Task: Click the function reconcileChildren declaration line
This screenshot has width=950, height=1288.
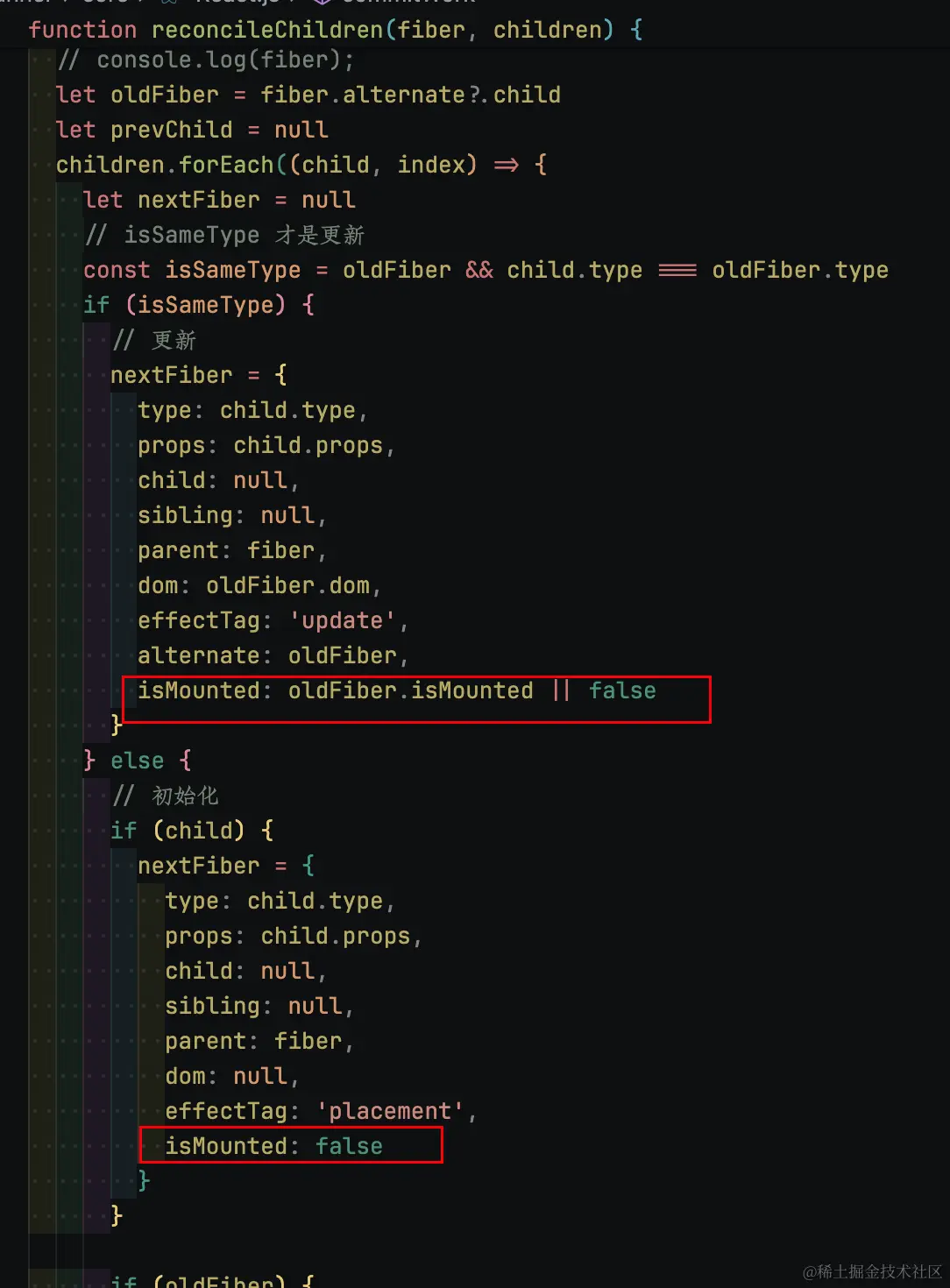Action: 336,30
